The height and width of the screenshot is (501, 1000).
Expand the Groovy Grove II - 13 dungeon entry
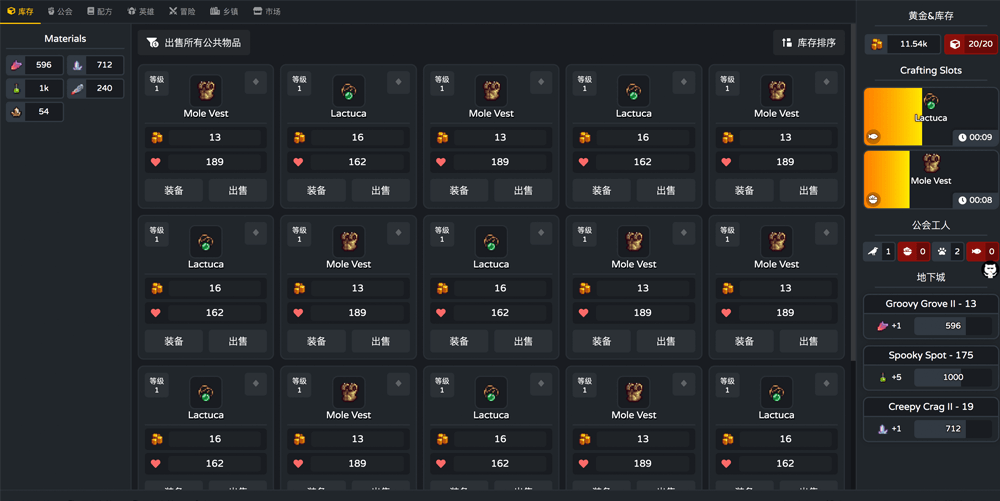930,304
